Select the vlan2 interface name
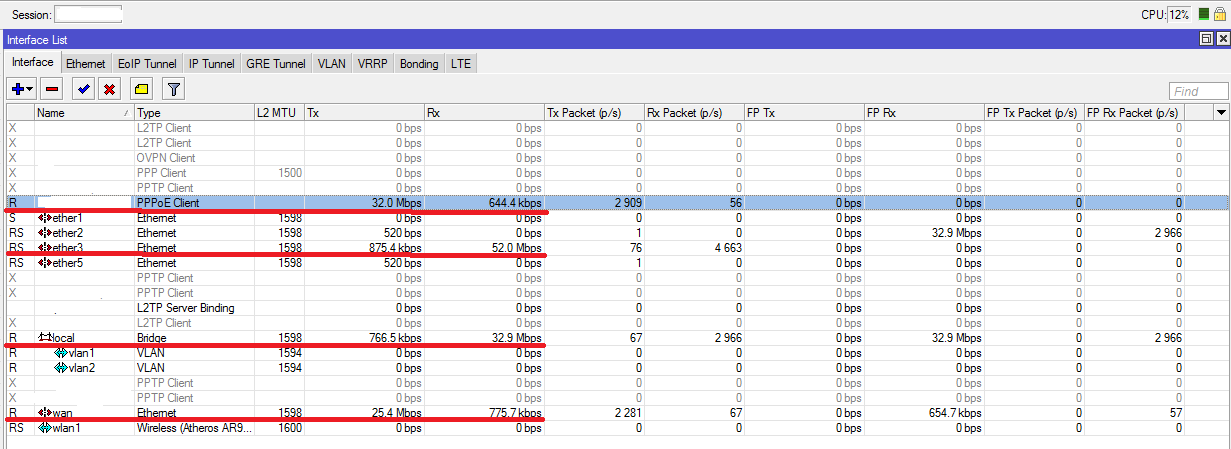Viewport: 1231px width, 449px height. 82,368
